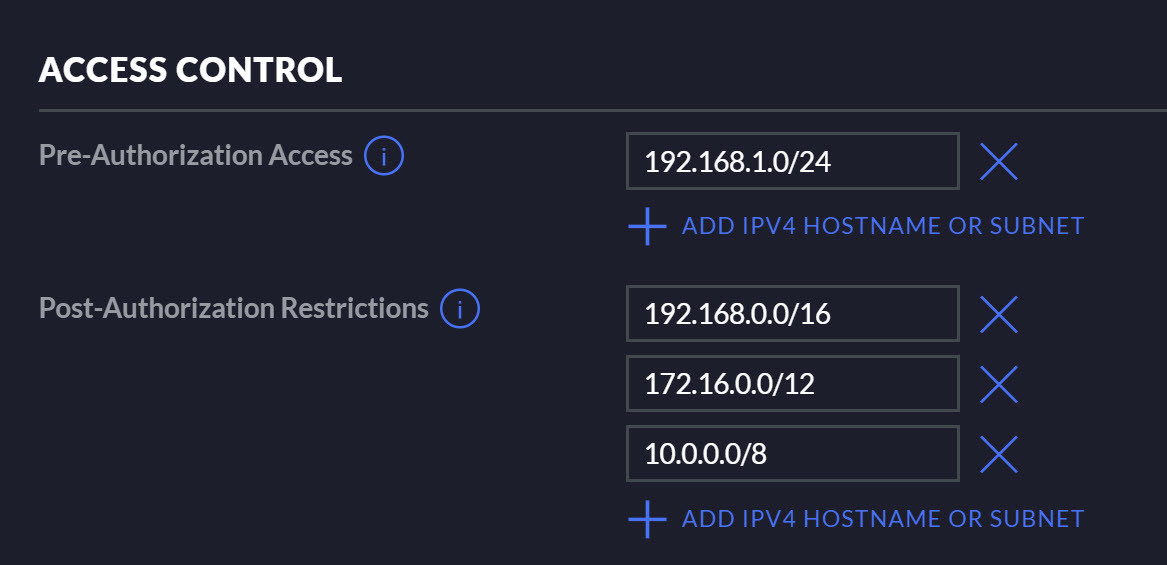Delete the 192.168.0.0/16 restriction

pos(998,314)
